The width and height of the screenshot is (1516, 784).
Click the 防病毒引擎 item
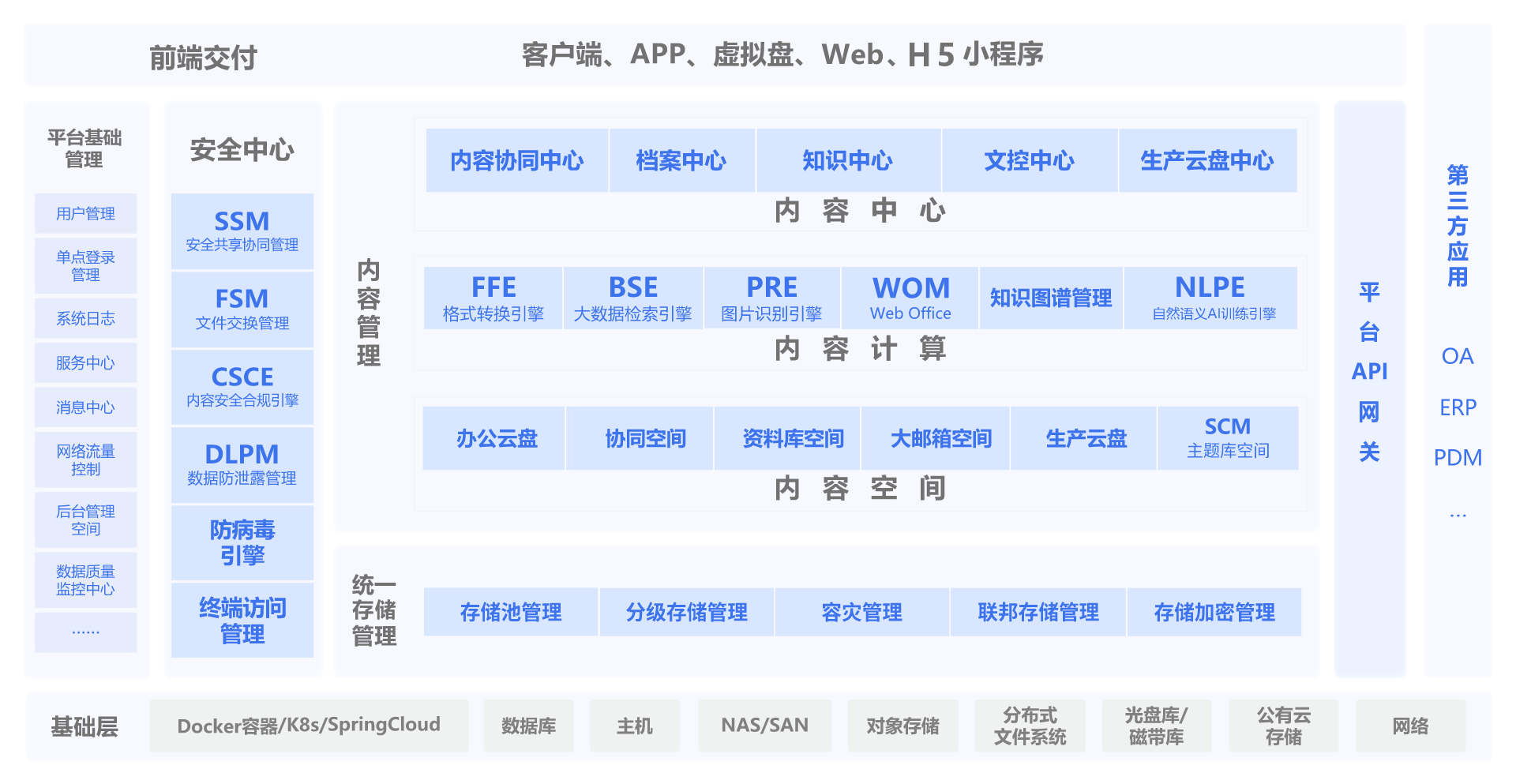coord(242,542)
